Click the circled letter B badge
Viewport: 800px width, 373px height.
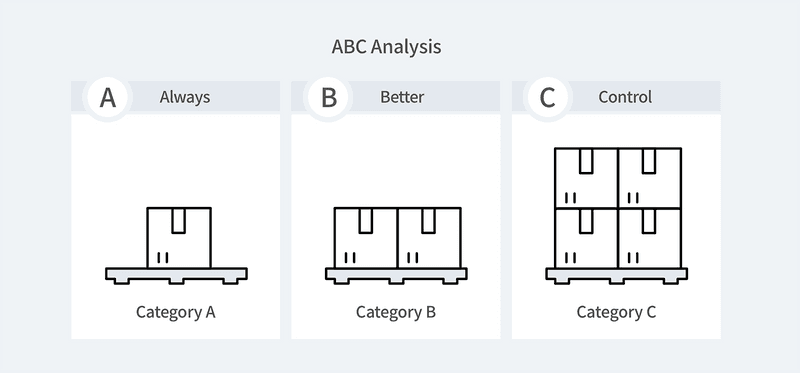point(329,97)
